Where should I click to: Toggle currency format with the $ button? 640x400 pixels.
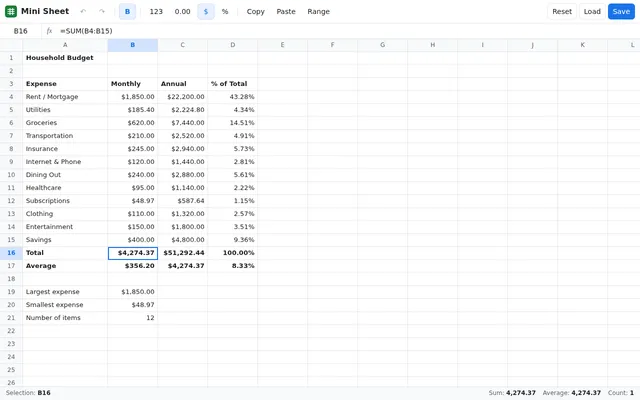[x=206, y=11]
